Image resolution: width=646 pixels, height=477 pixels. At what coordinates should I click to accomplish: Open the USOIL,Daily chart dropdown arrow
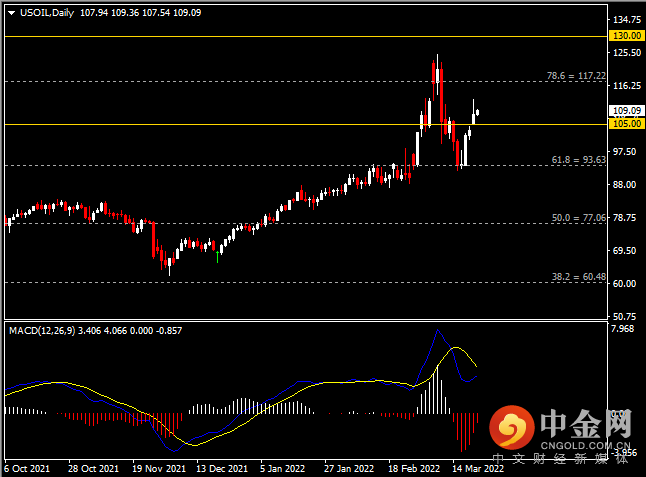tap(12, 13)
